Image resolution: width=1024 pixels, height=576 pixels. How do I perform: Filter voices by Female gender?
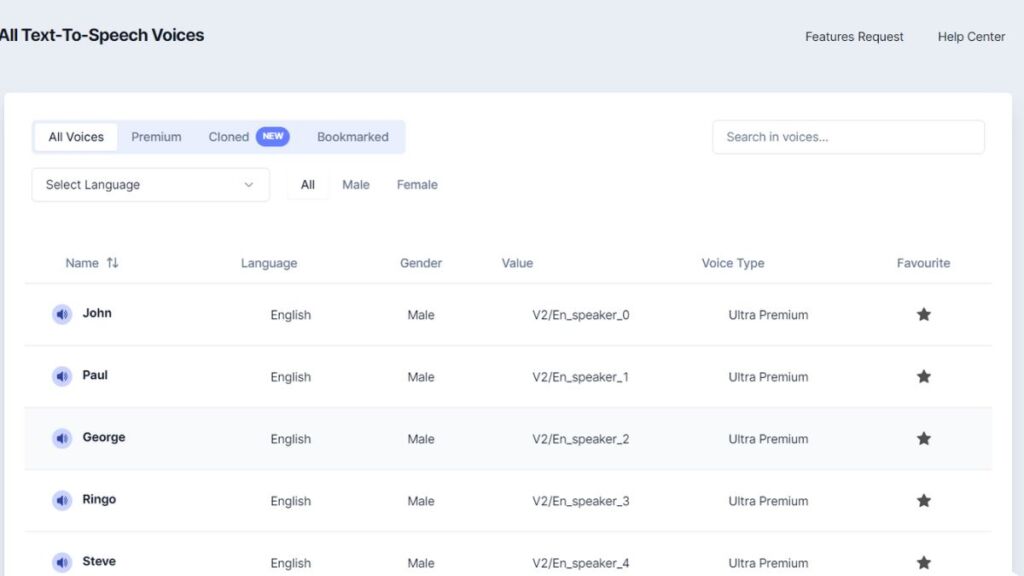coord(417,185)
